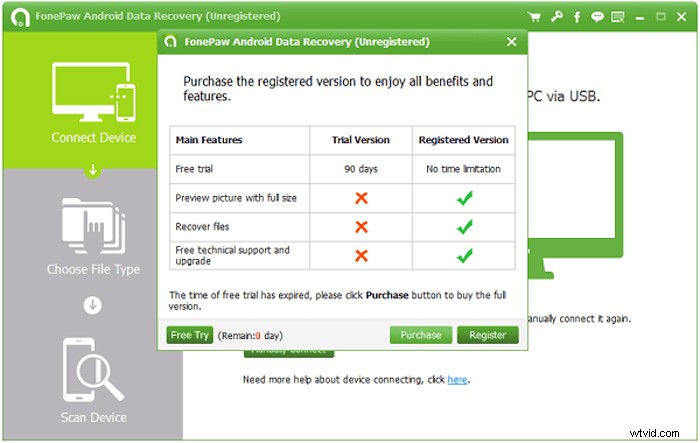Click the Connect Device monitor icon
This screenshot has width=700, height=443.
[x=93, y=92]
